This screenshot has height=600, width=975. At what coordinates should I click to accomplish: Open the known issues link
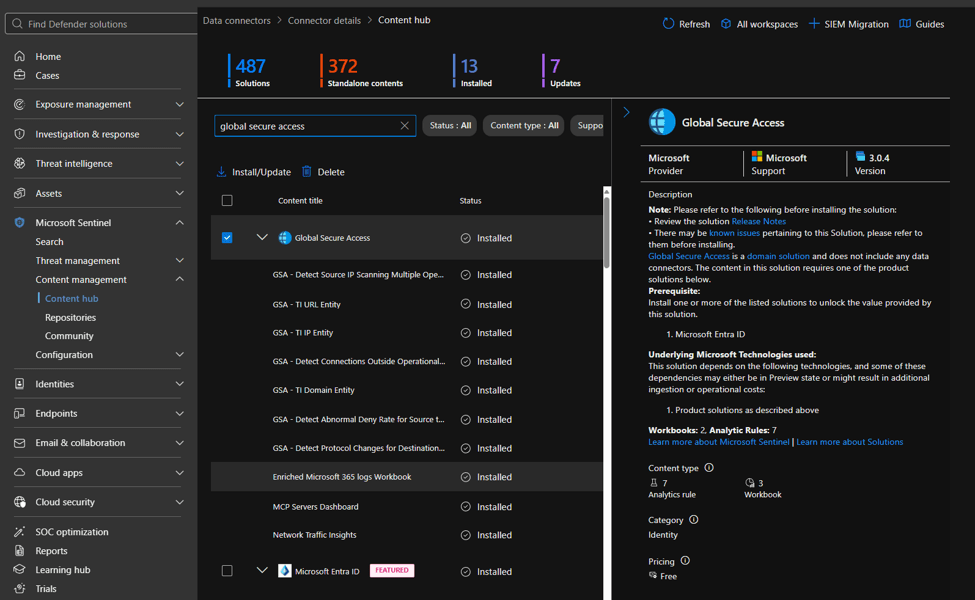[734, 233]
